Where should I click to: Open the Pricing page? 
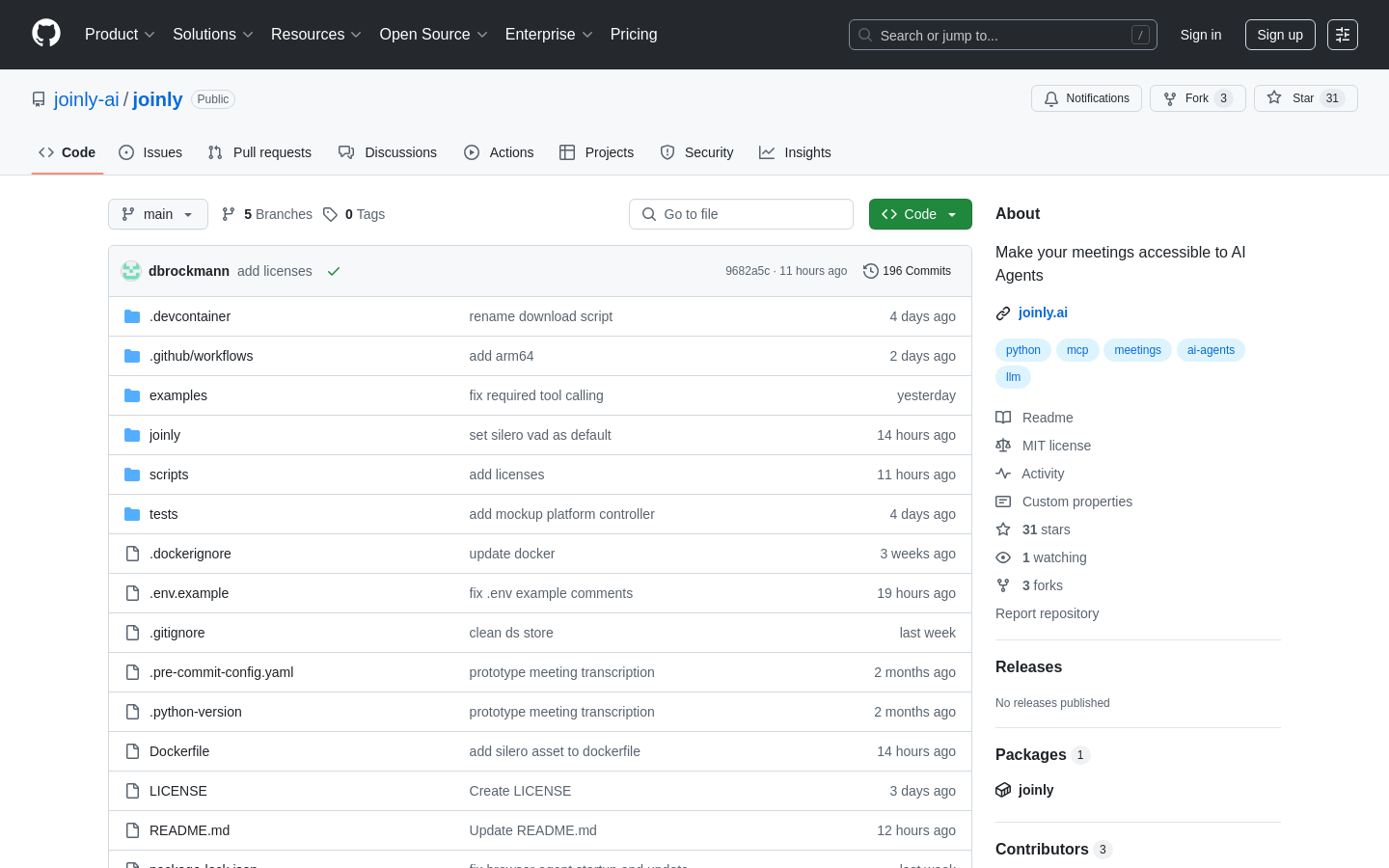pyautogui.click(x=634, y=35)
